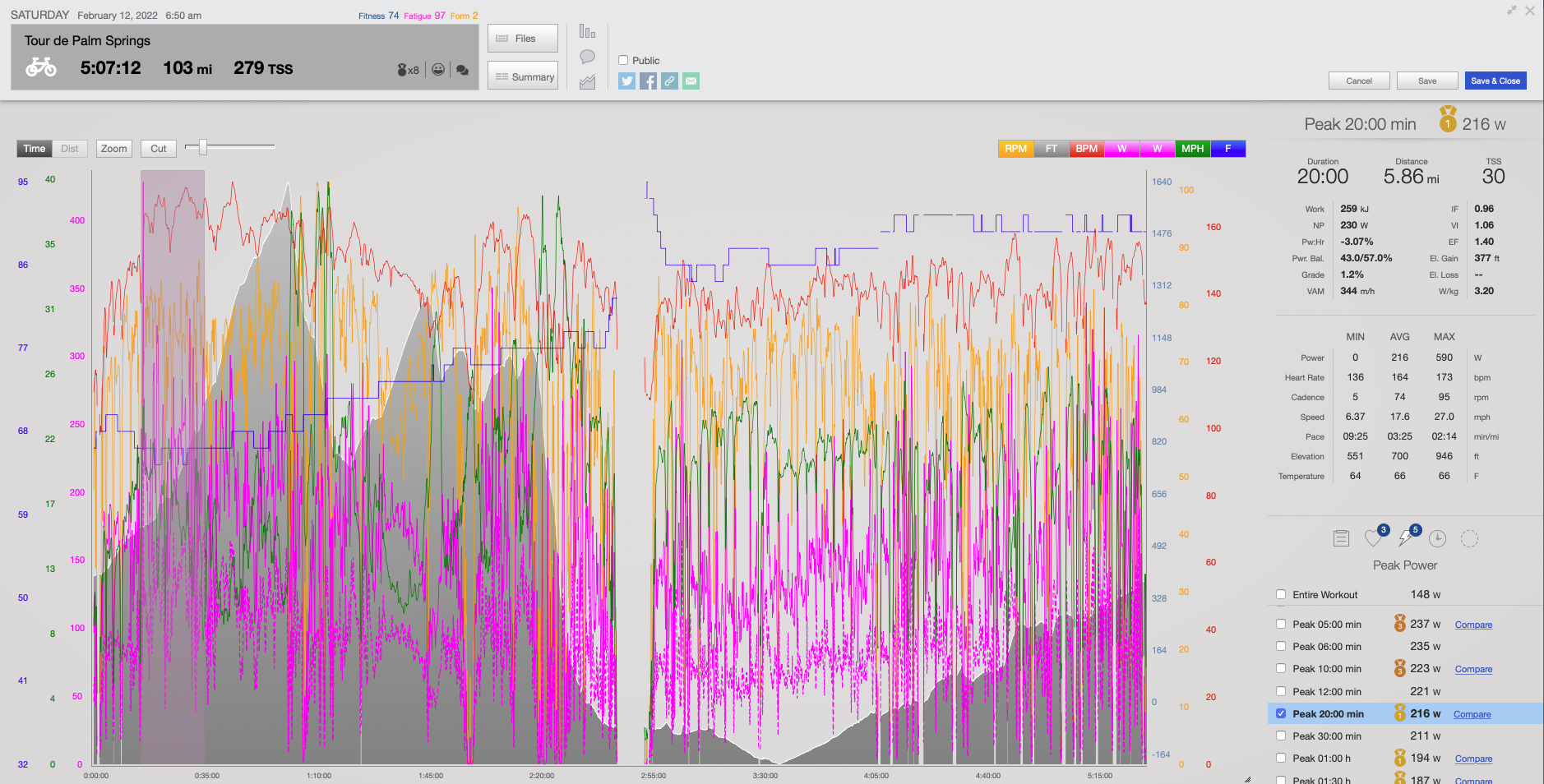Share workout via Facebook icon
Image resolution: width=1544 pixels, height=784 pixels.
649,81
